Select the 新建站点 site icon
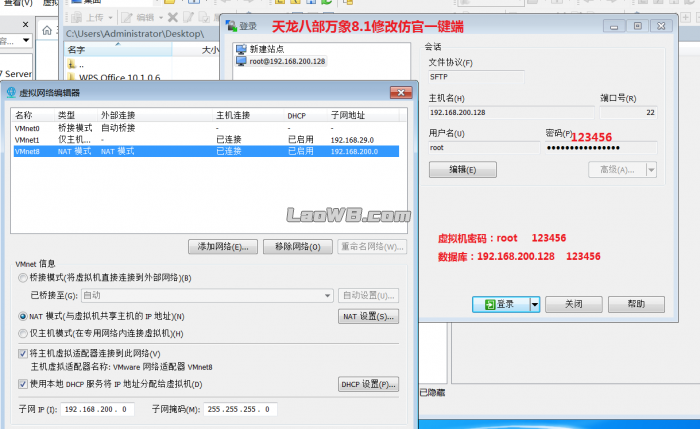Viewport: 700px width, 429px height. (x=242, y=49)
